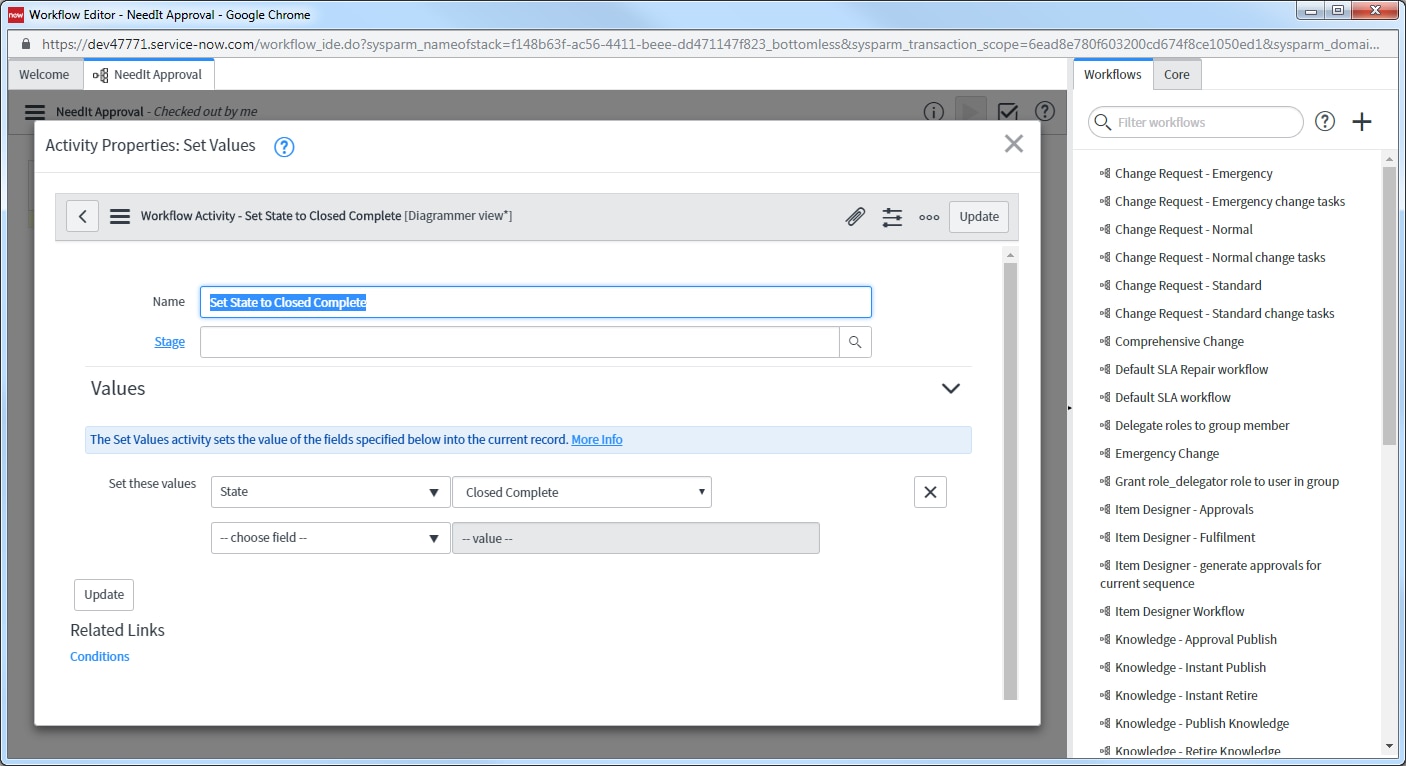
Task: Open Comprehensive Change workflow
Action: (1180, 342)
